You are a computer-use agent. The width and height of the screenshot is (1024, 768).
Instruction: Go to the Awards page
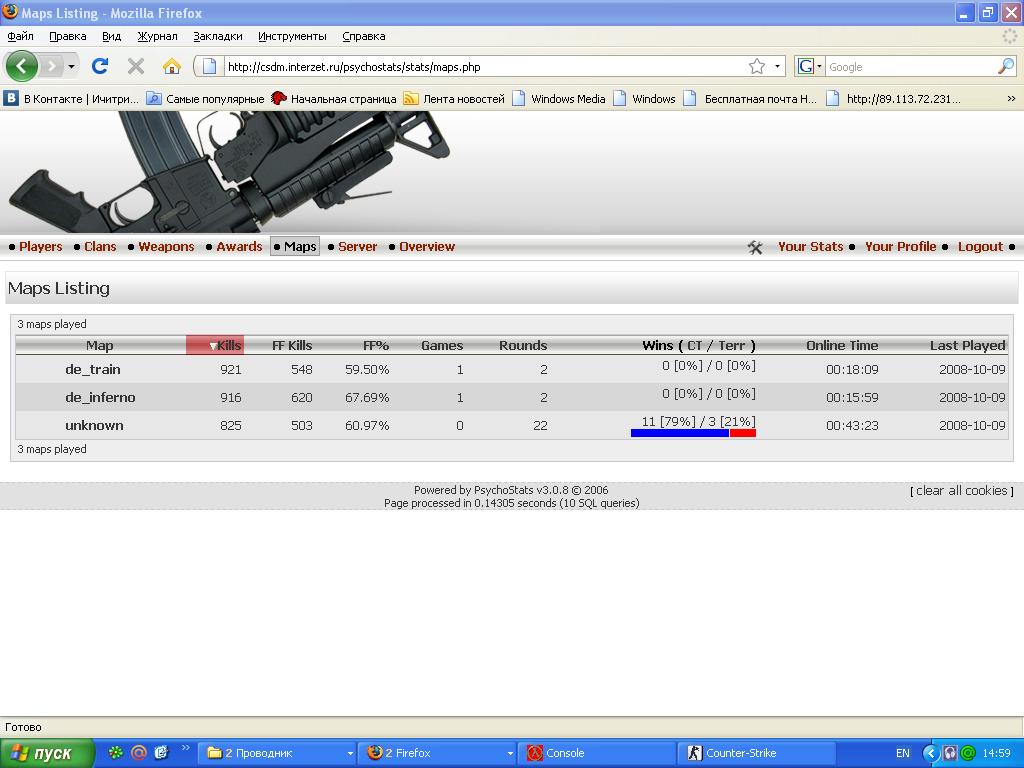[239, 246]
